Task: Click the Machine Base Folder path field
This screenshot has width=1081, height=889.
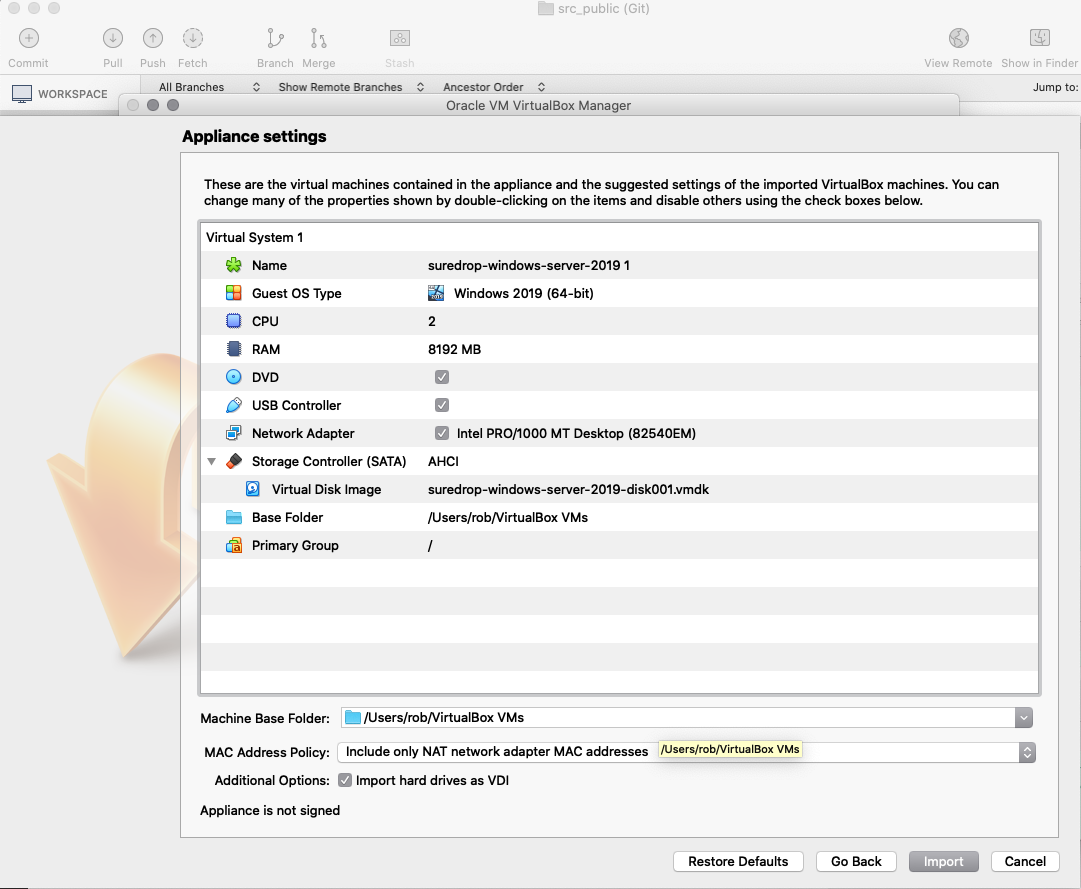Action: pos(678,717)
